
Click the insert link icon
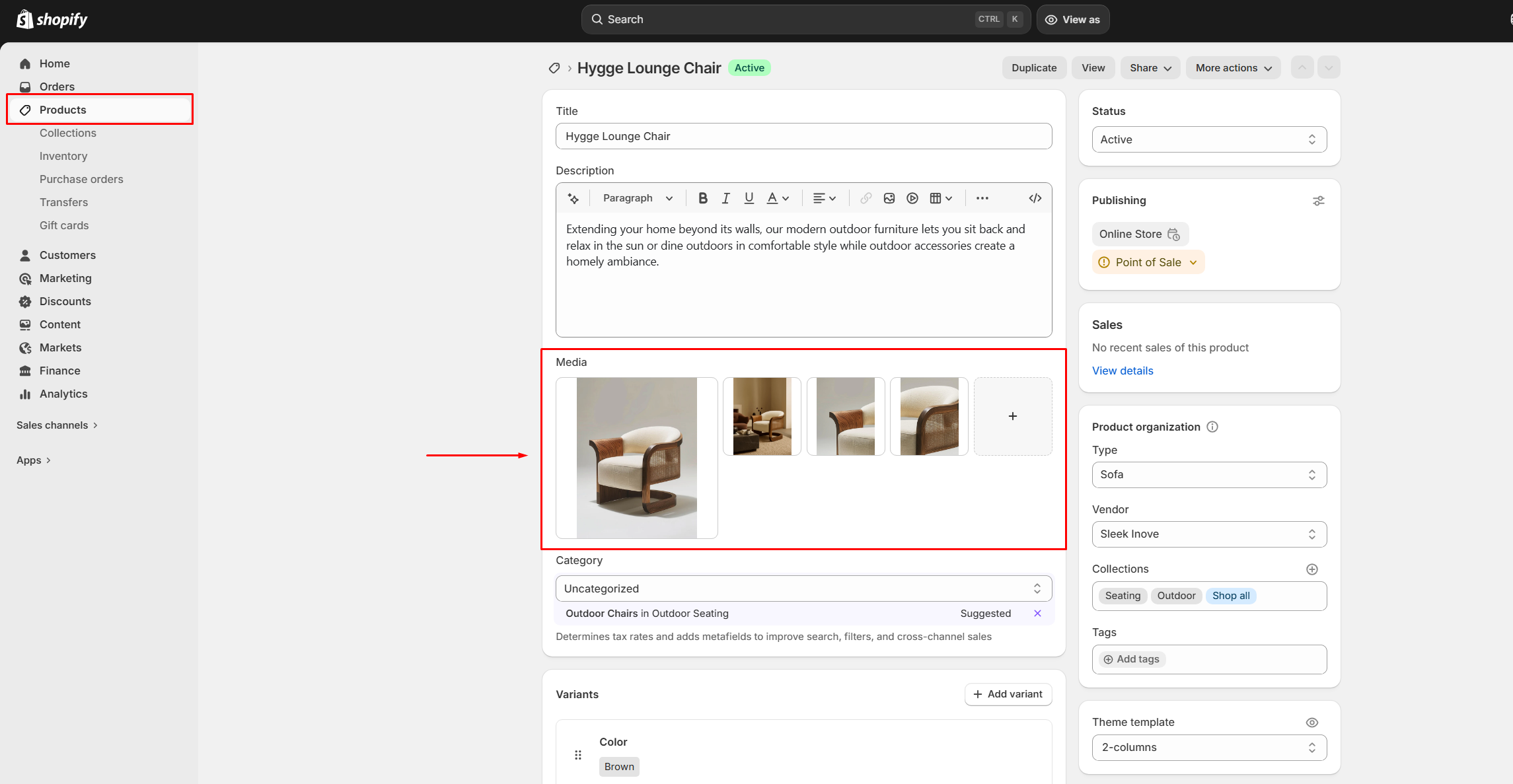[866, 198]
